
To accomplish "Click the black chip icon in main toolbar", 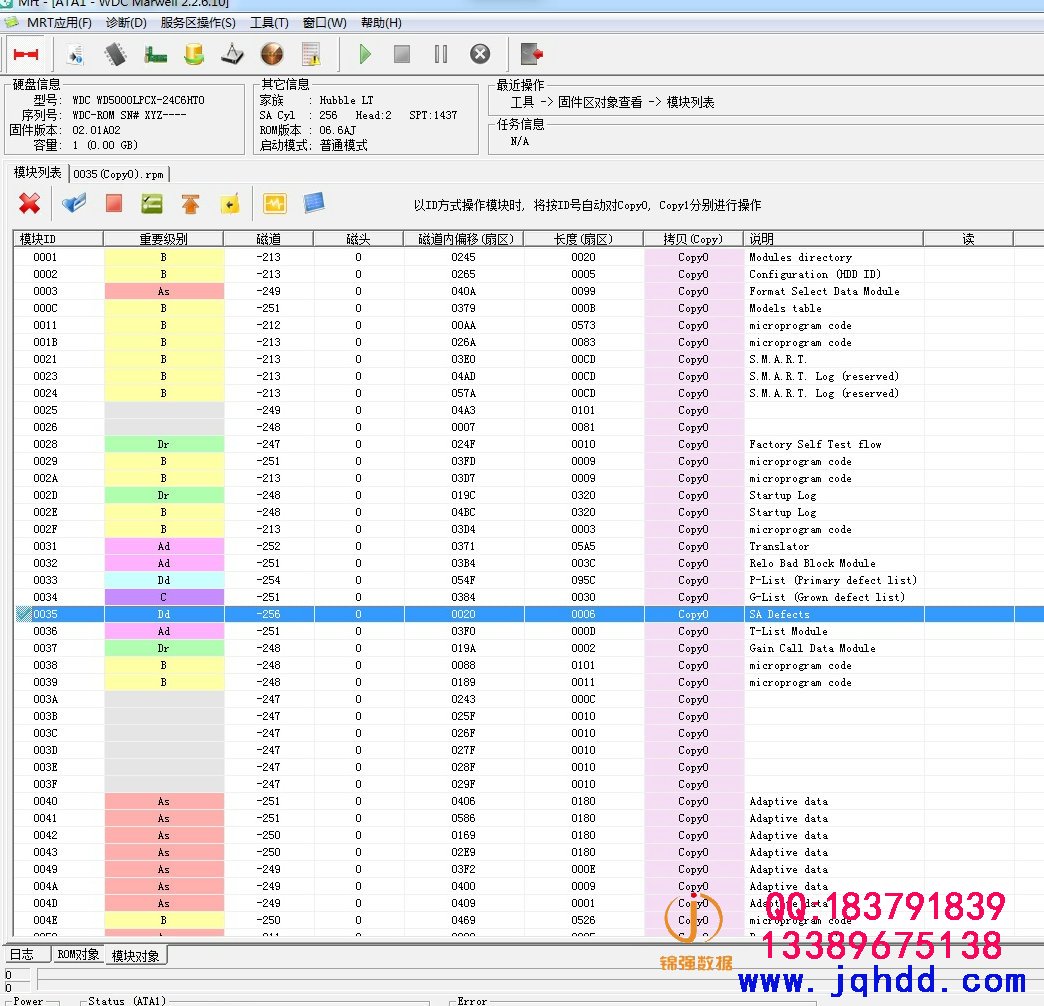I will point(115,55).
